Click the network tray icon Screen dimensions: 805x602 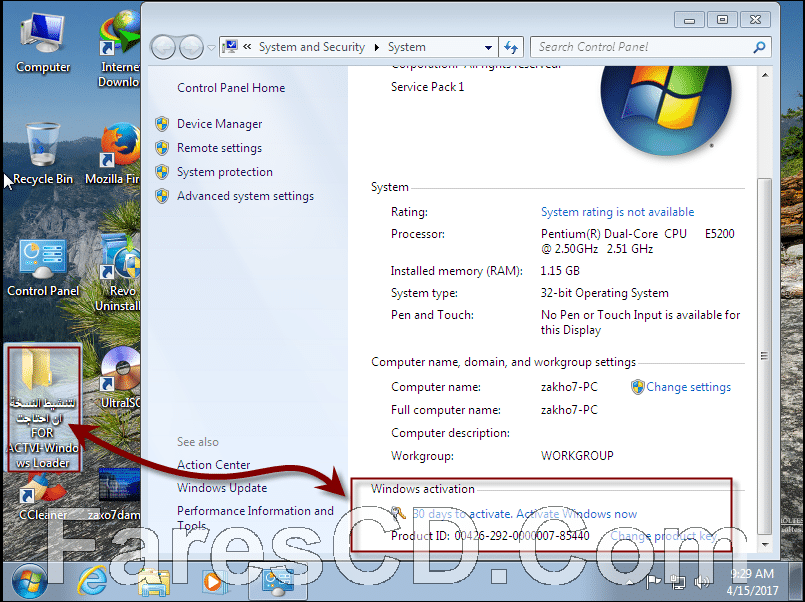coord(678,582)
